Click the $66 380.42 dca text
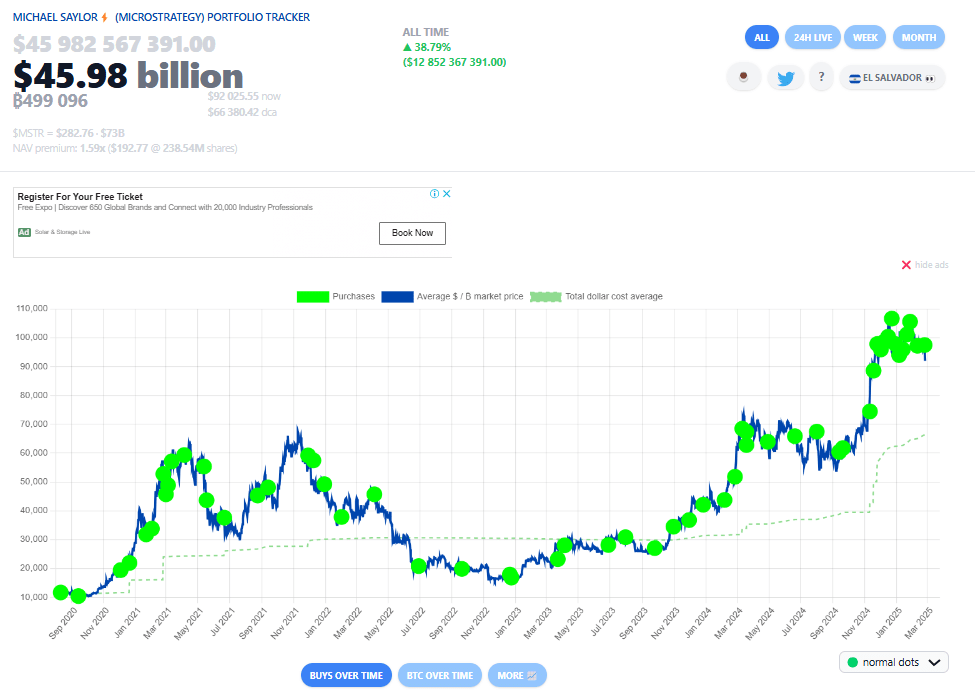The height and width of the screenshot is (697, 975). tap(242, 113)
